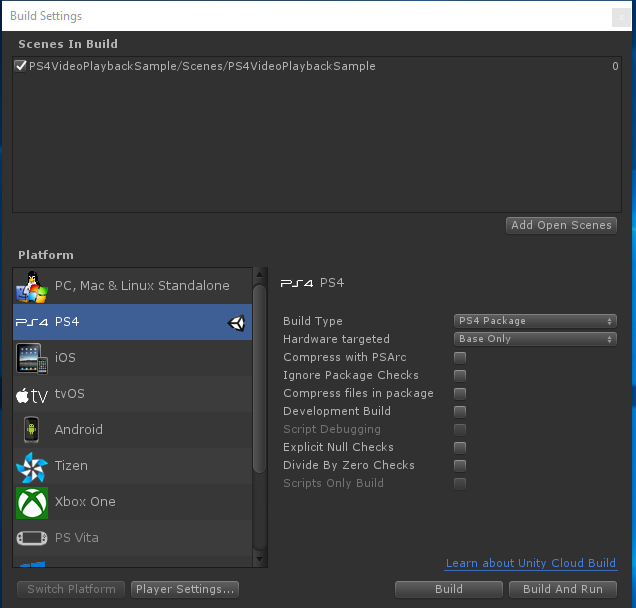Viewport: 636px width, 608px height.
Task: Click the green Xbox One icon
Action: coord(32,503)
